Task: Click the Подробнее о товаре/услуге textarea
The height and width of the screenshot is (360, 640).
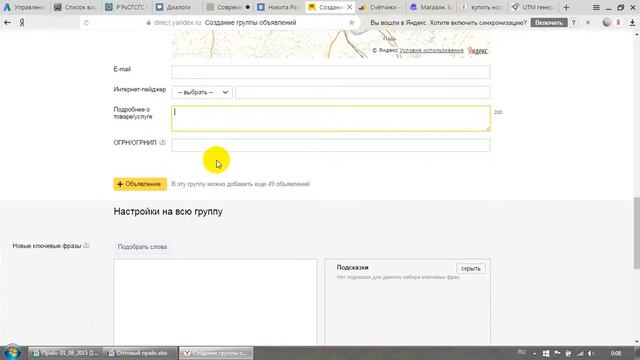Action: [331, 119]
